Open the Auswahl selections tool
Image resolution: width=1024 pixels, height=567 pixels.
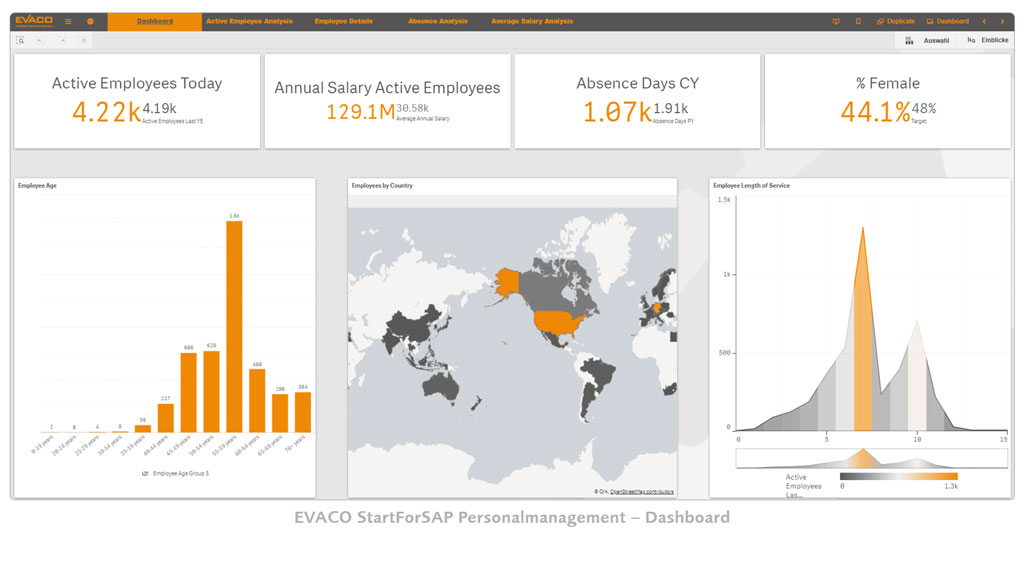click(927, 40)
